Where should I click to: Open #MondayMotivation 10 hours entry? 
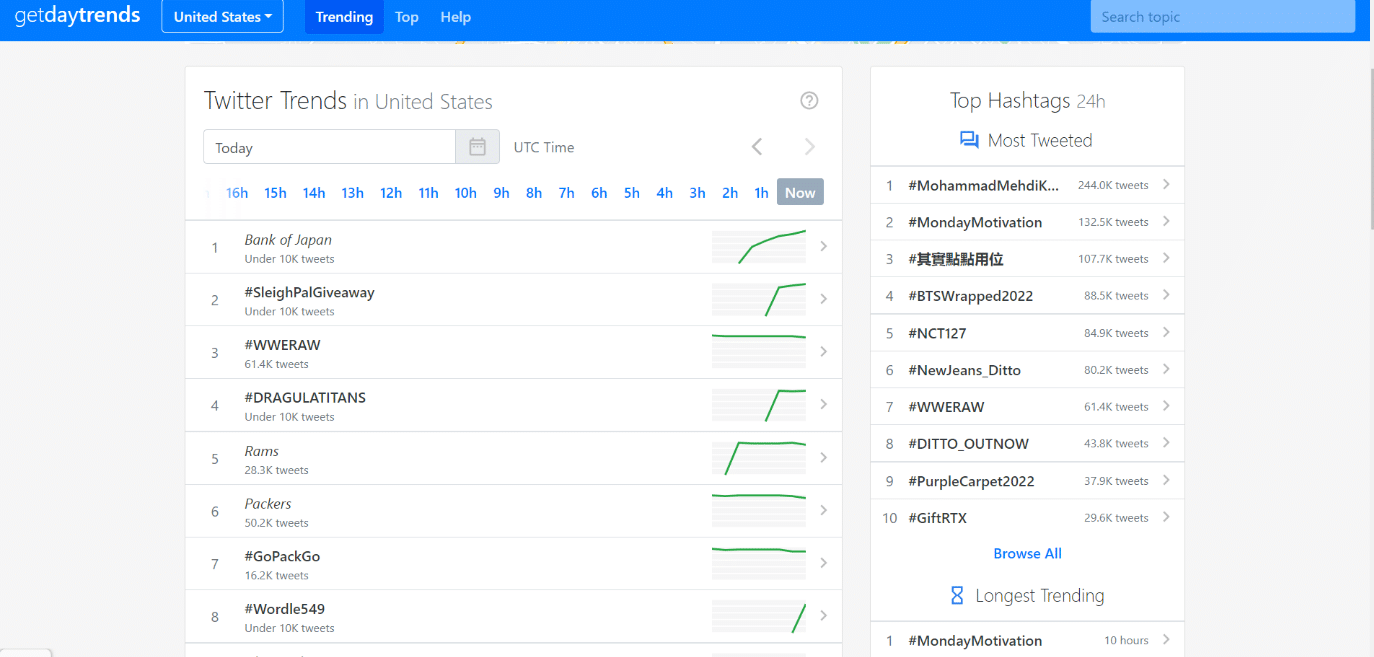tap(1027, 640)
